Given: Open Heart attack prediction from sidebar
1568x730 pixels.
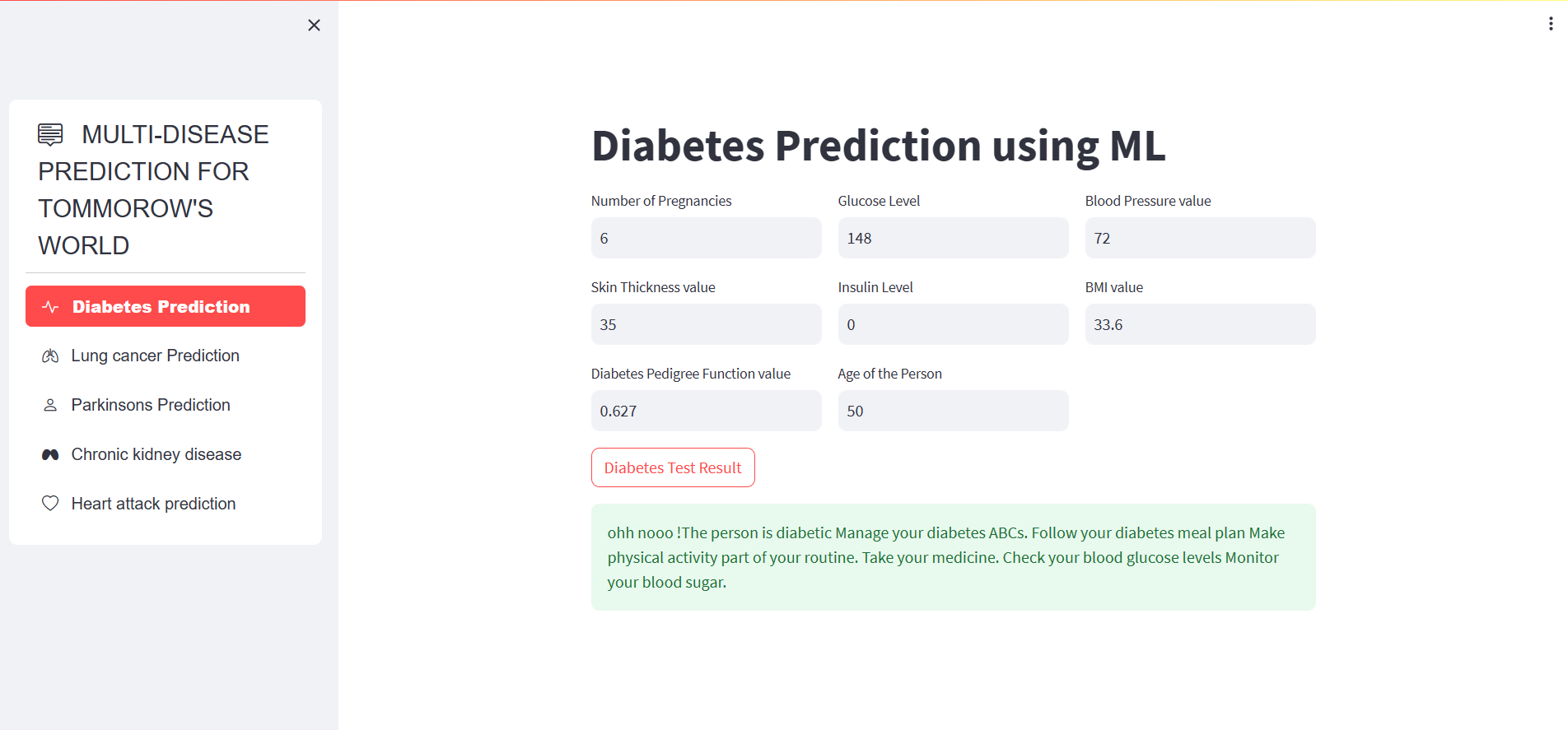Looking at the screenshot, I should point(153,503).
